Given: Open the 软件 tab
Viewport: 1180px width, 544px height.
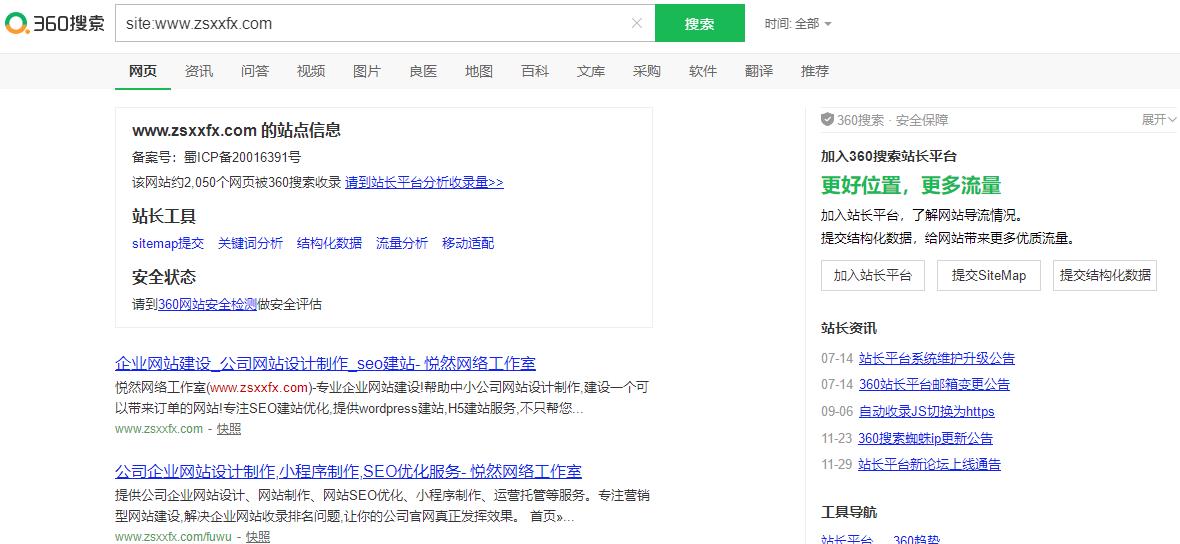Looking at the screenshot, I should (x=703, y=71).
